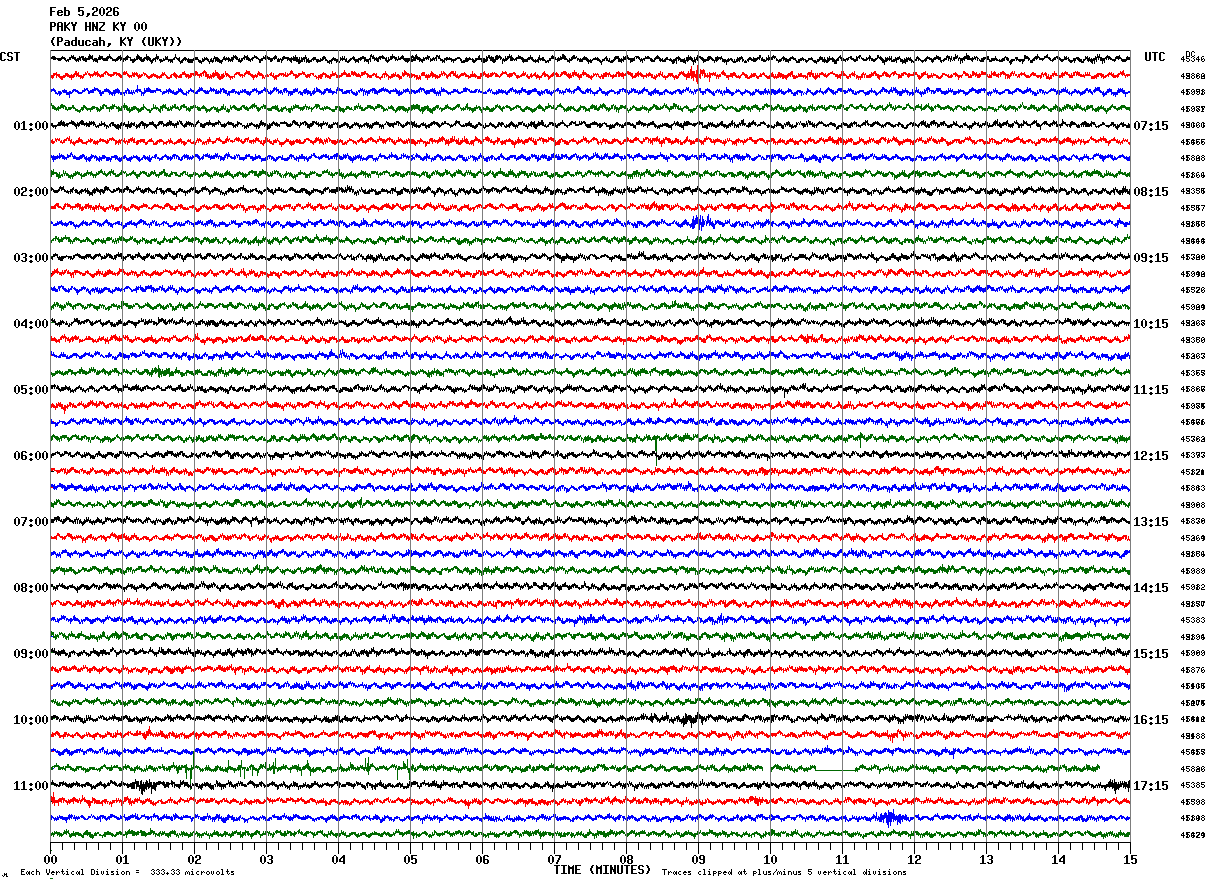Image resolution: width=1210 pixels, height=886 pixels.
Task: Click the blue burst near minute 9 in 02:00 hour
Action: pos(702,222)
